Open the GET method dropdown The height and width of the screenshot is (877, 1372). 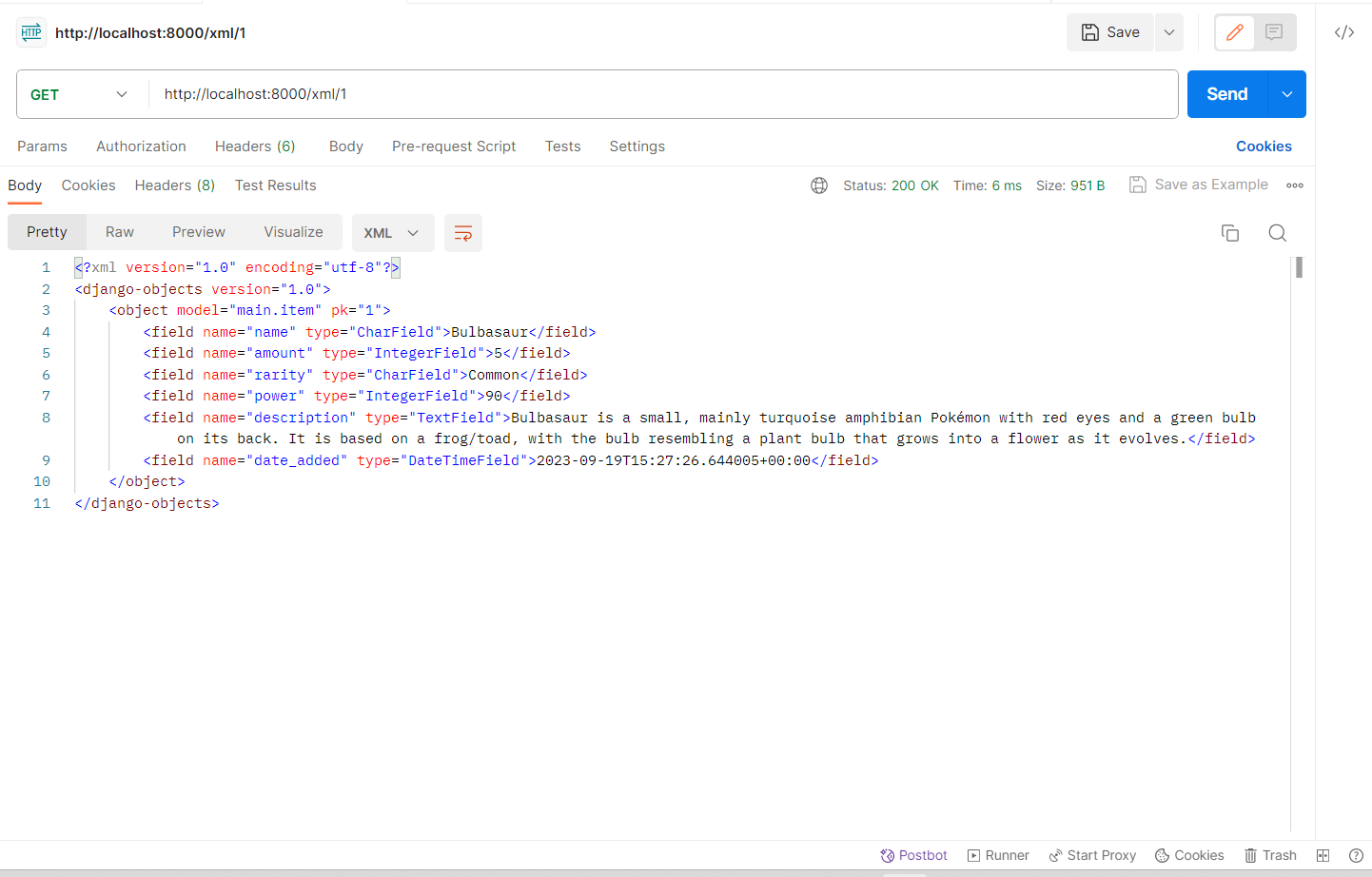[x=79, y=94]
